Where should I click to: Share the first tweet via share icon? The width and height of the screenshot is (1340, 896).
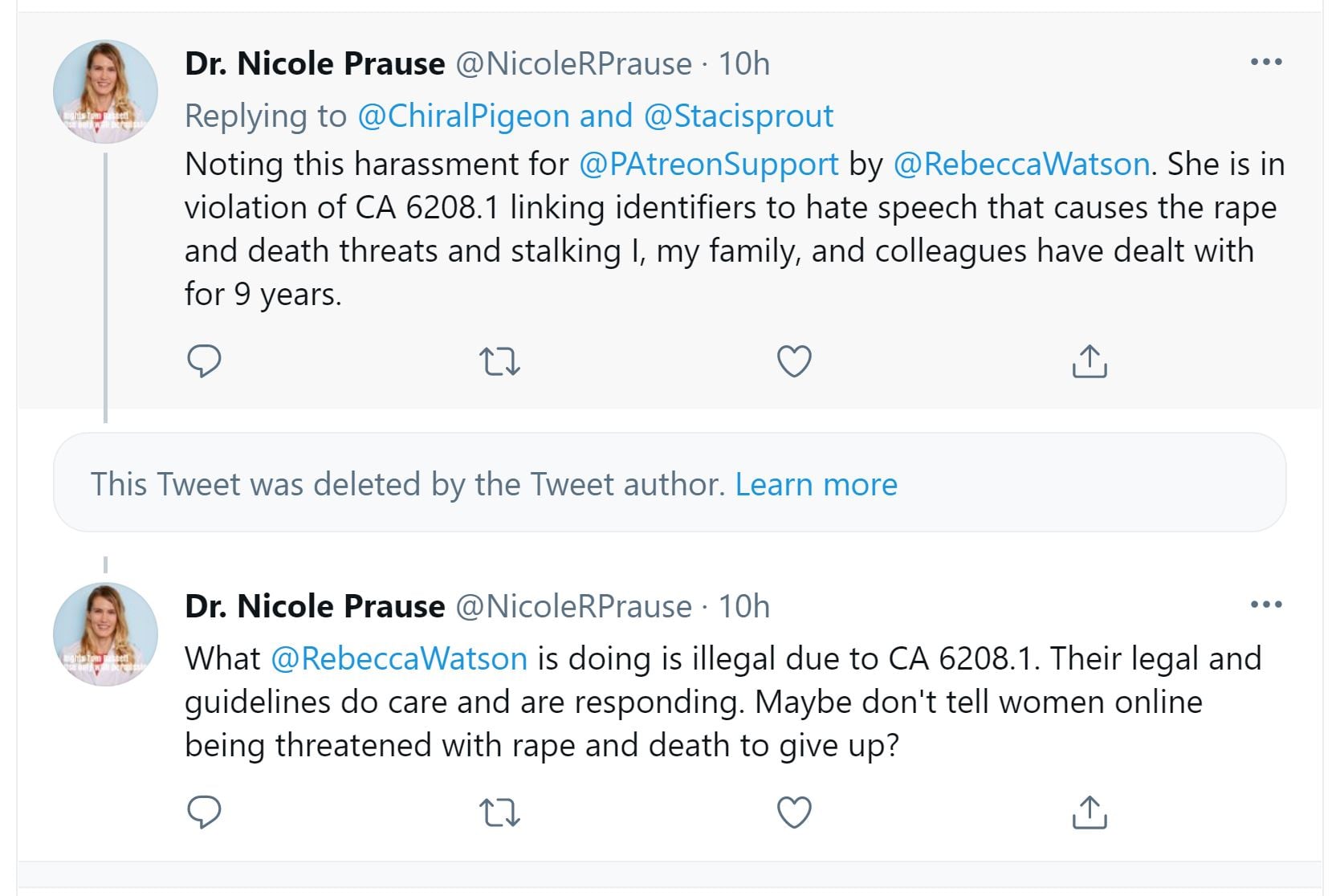pyautogui.click(x=1089, y=361)
